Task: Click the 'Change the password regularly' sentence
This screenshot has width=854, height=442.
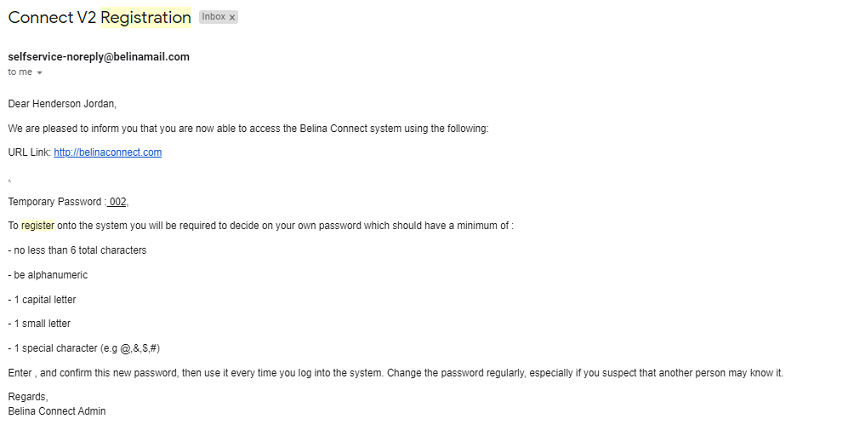Action: click(x=585, y=373)
